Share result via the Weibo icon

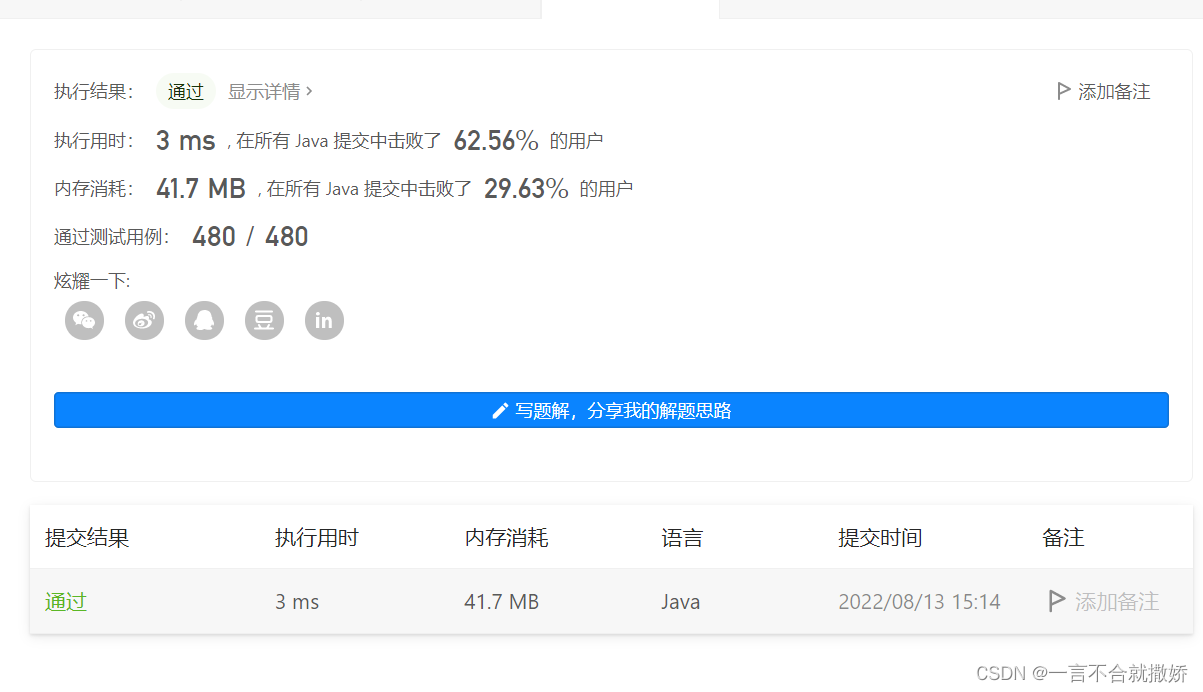[x=144, y=320]
